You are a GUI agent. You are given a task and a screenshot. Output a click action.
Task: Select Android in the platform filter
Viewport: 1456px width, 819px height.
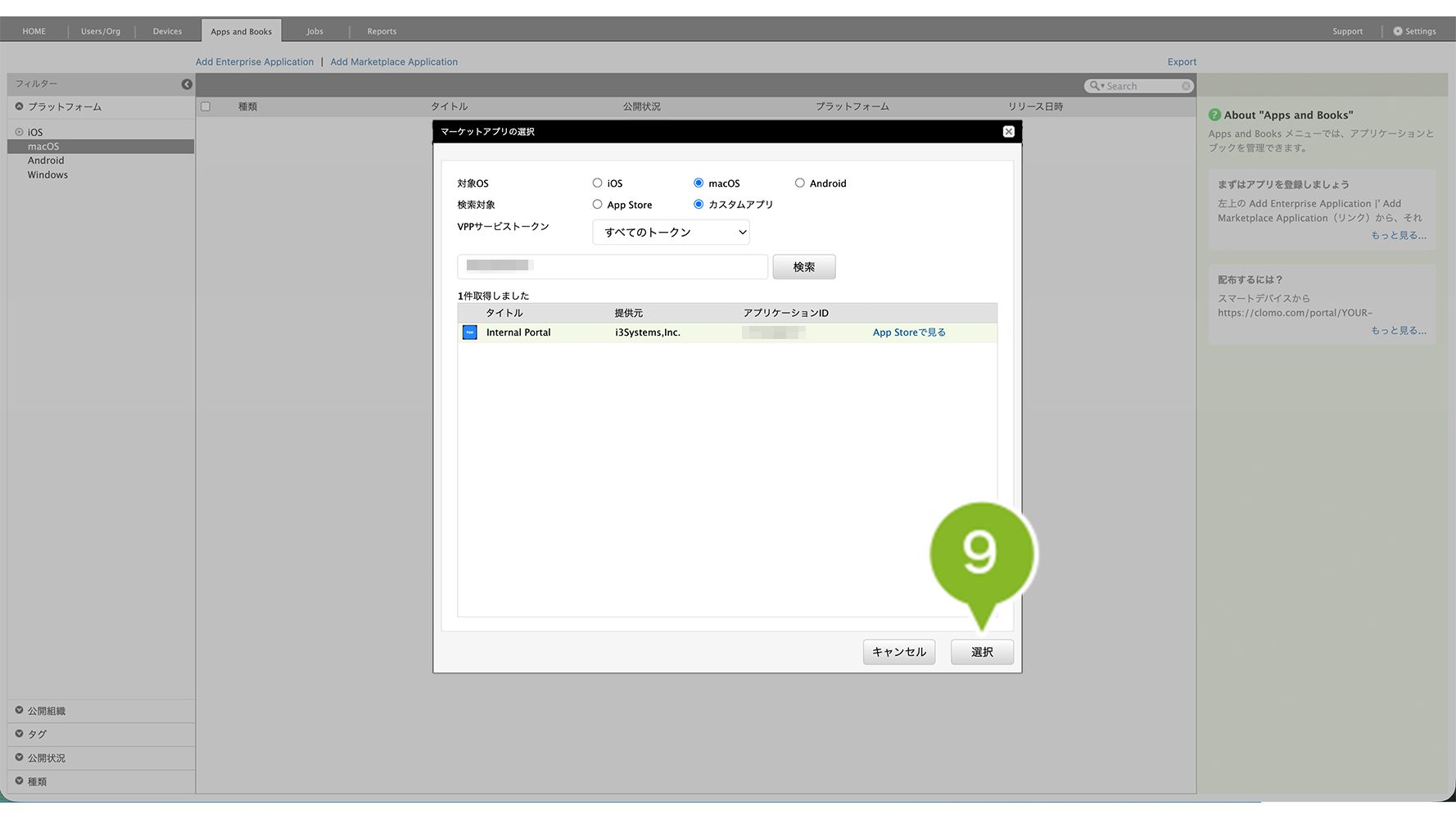click(46, 161)
